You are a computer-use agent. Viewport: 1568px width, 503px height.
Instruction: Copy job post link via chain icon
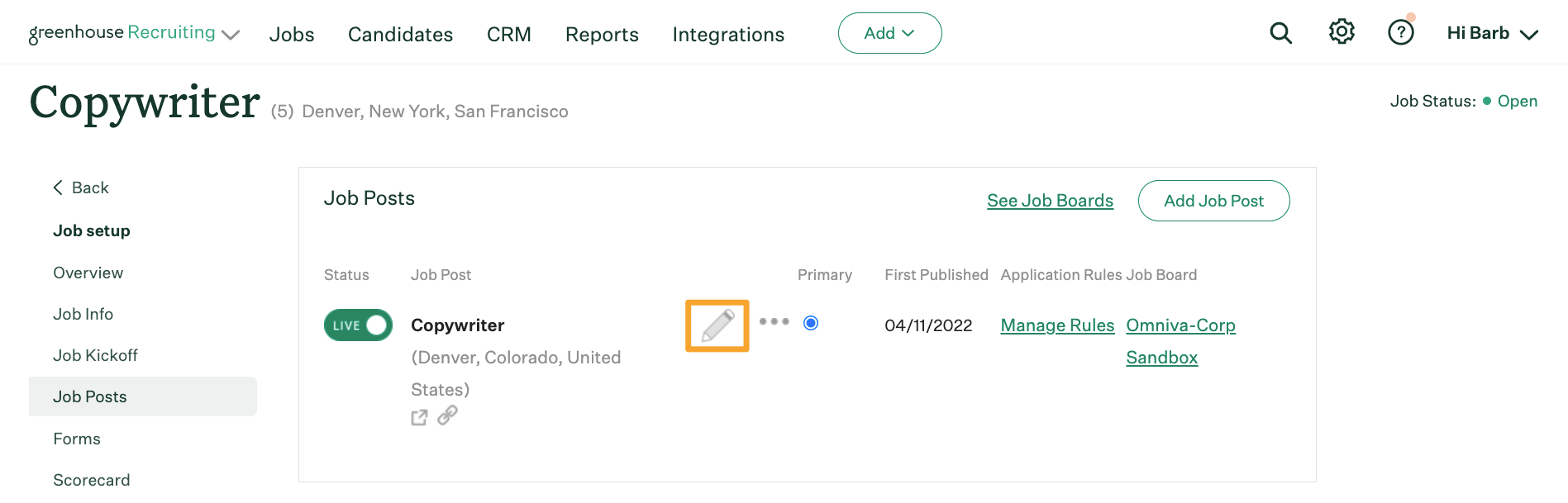447,415
